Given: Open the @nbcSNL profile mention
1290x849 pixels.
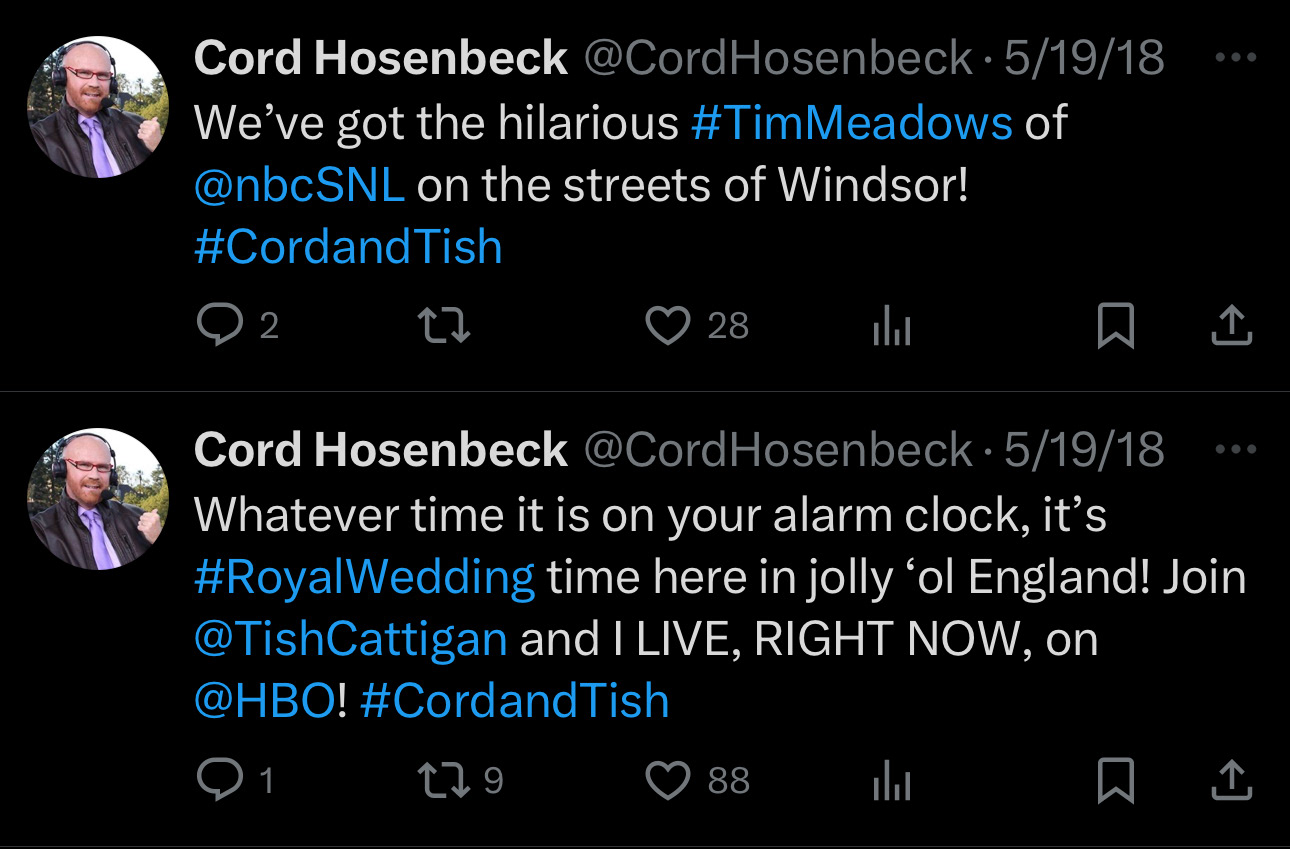Looking at the screenshot, I should click(x=299, y=186).
